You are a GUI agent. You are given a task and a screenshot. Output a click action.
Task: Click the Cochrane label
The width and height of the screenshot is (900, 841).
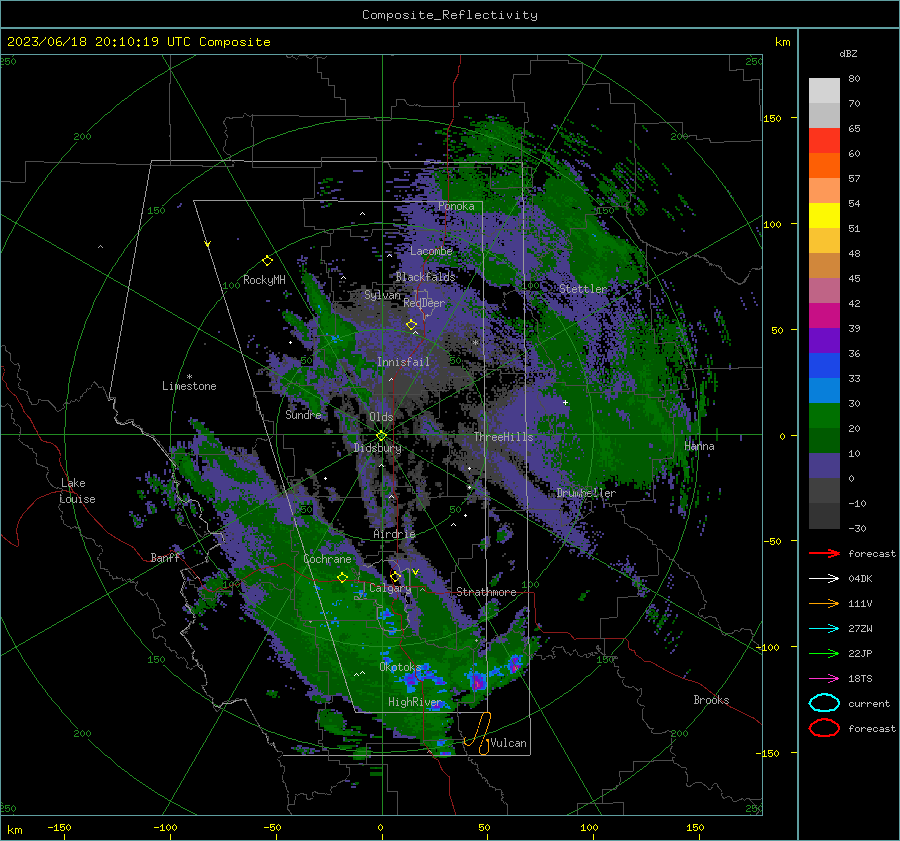(x=327, y=559)
